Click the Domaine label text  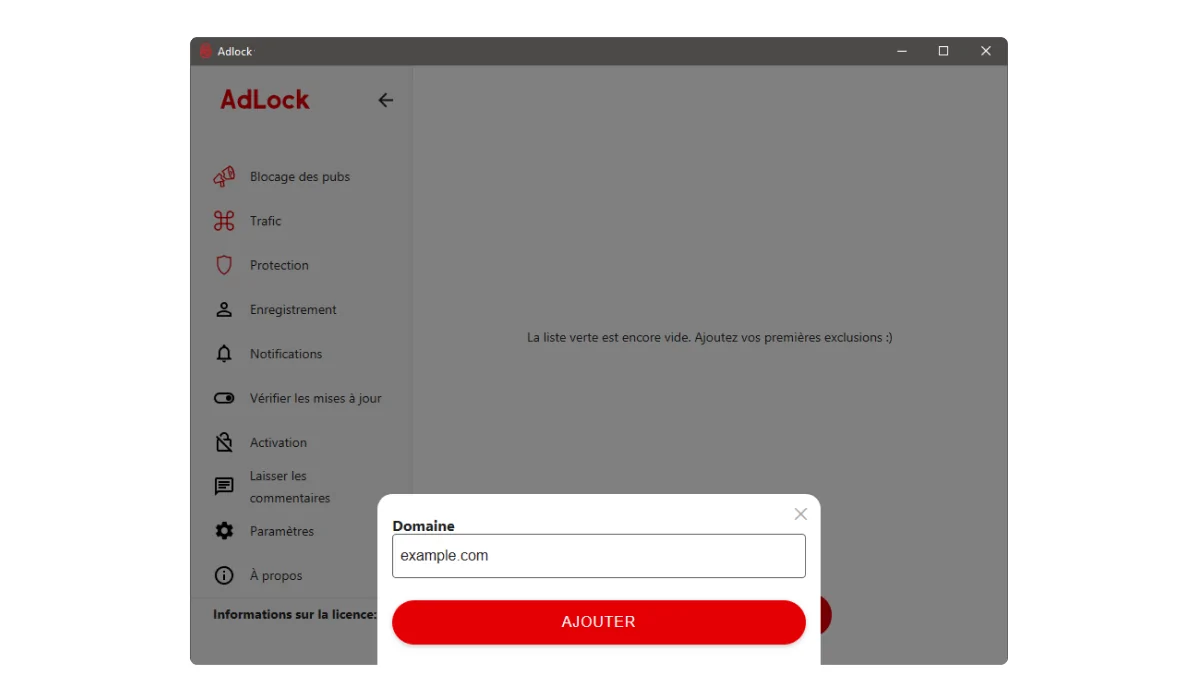[x=423, y=526]
